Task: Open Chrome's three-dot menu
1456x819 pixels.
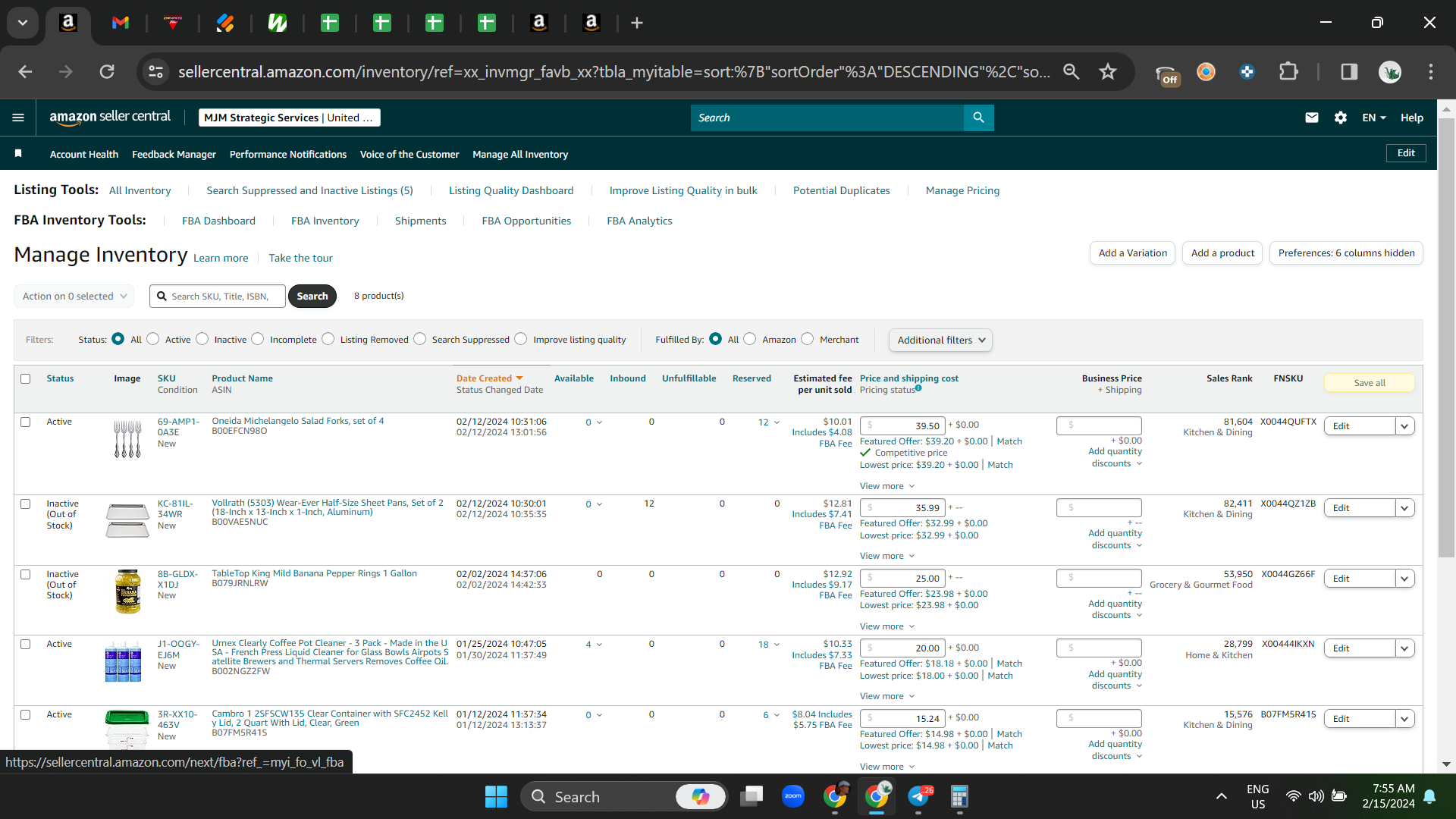Action: click(1431, 71)
